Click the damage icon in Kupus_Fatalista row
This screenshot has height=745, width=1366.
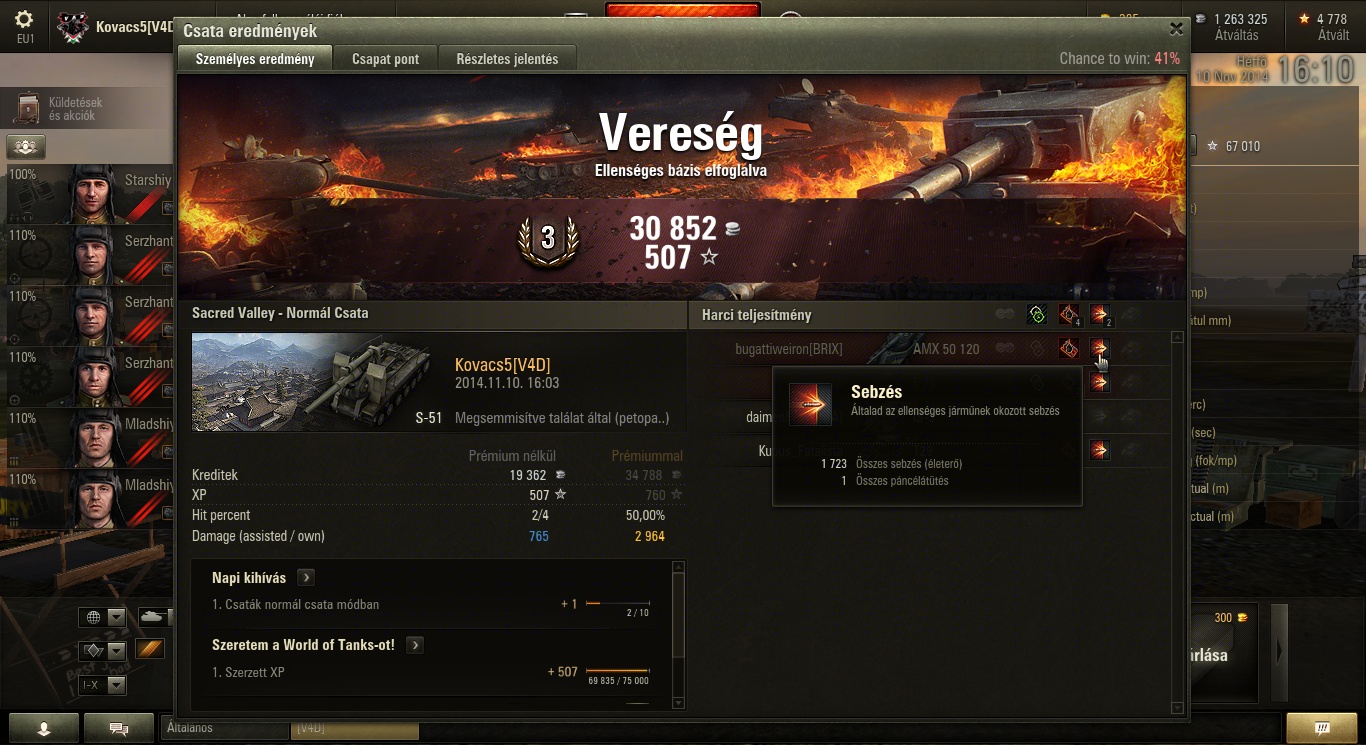[1099, 450]
